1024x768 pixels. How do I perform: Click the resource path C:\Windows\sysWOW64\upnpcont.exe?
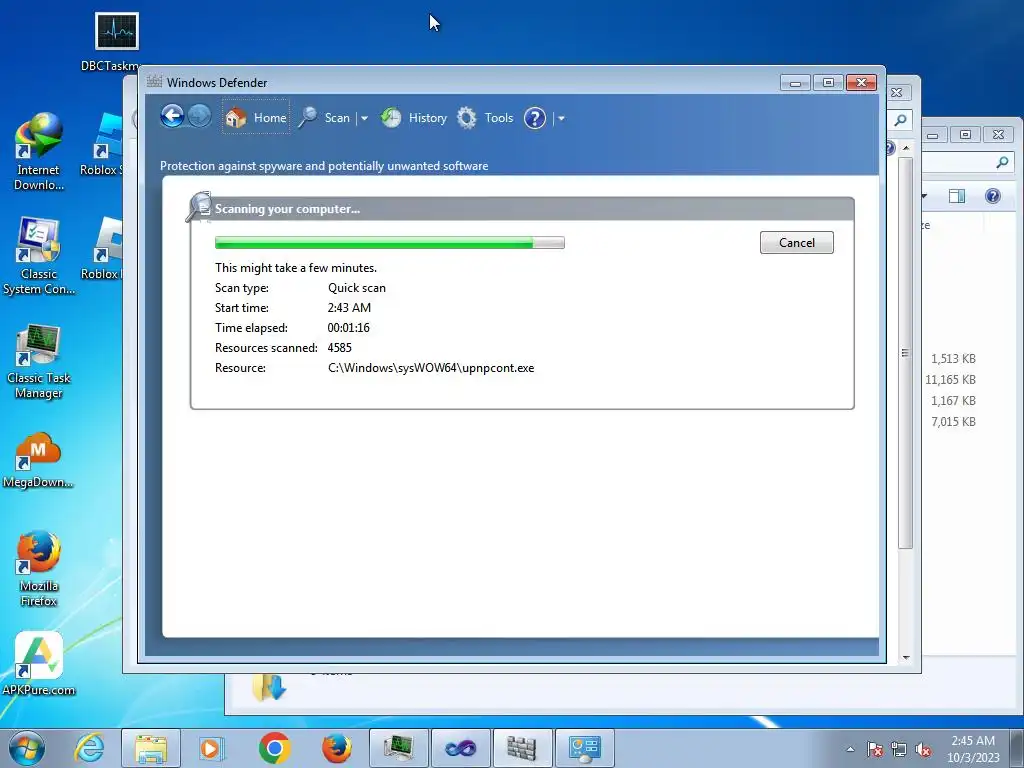[x=431, y=368]
